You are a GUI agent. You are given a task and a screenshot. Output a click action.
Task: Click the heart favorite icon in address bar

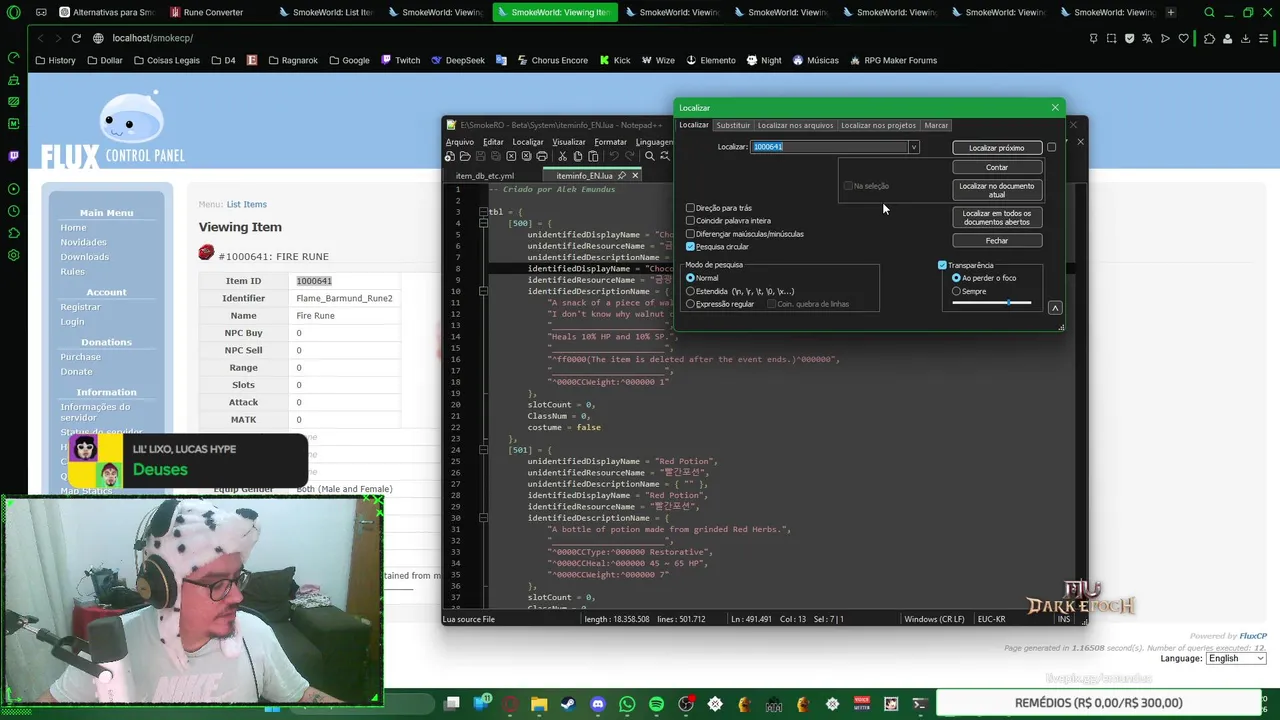(1184, 38)
